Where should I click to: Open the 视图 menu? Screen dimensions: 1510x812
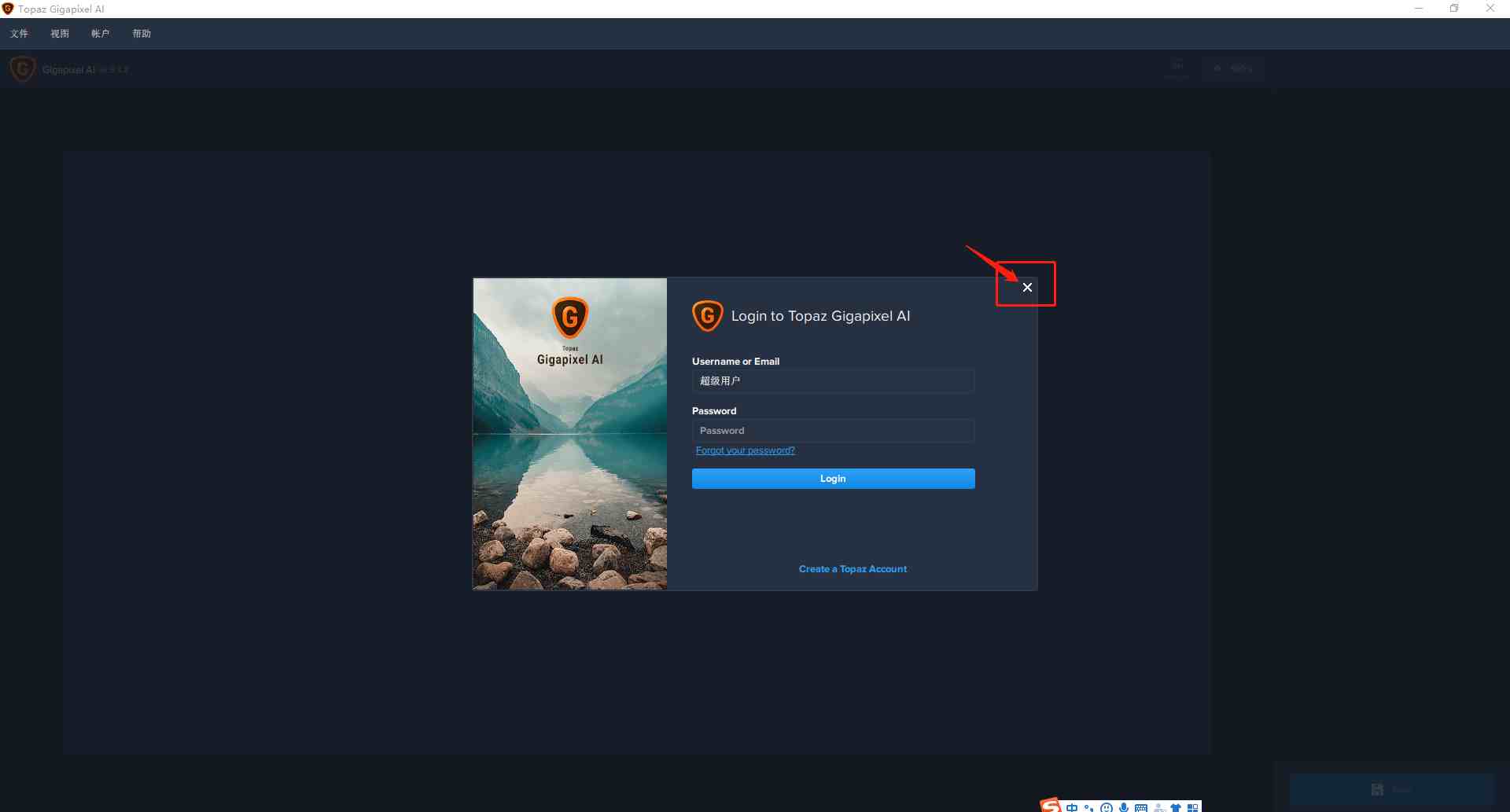60,34
